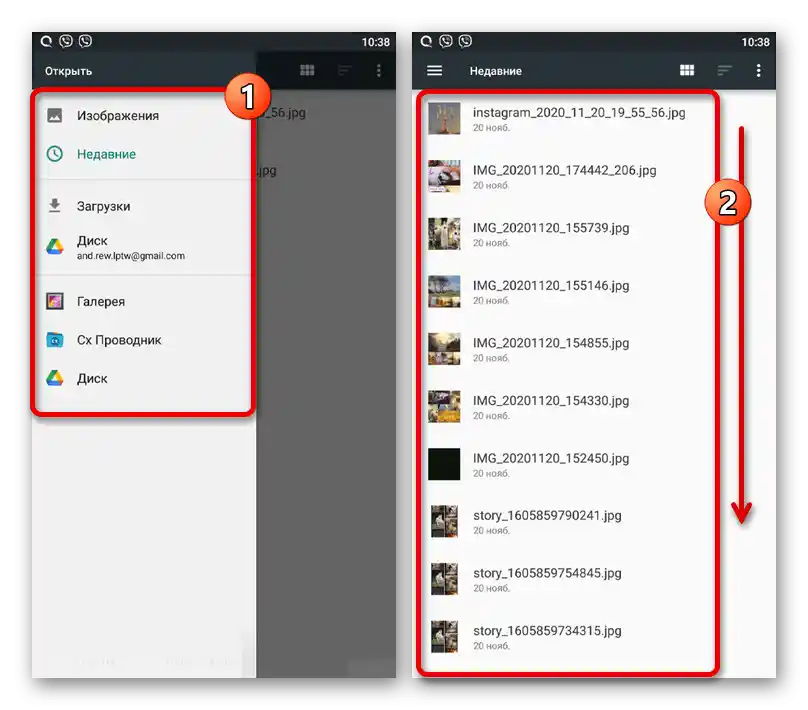Viewport: 808px width, 710px height.
Task: Tap search status icon in right phone status bar
Action: [x=426, y=41]
